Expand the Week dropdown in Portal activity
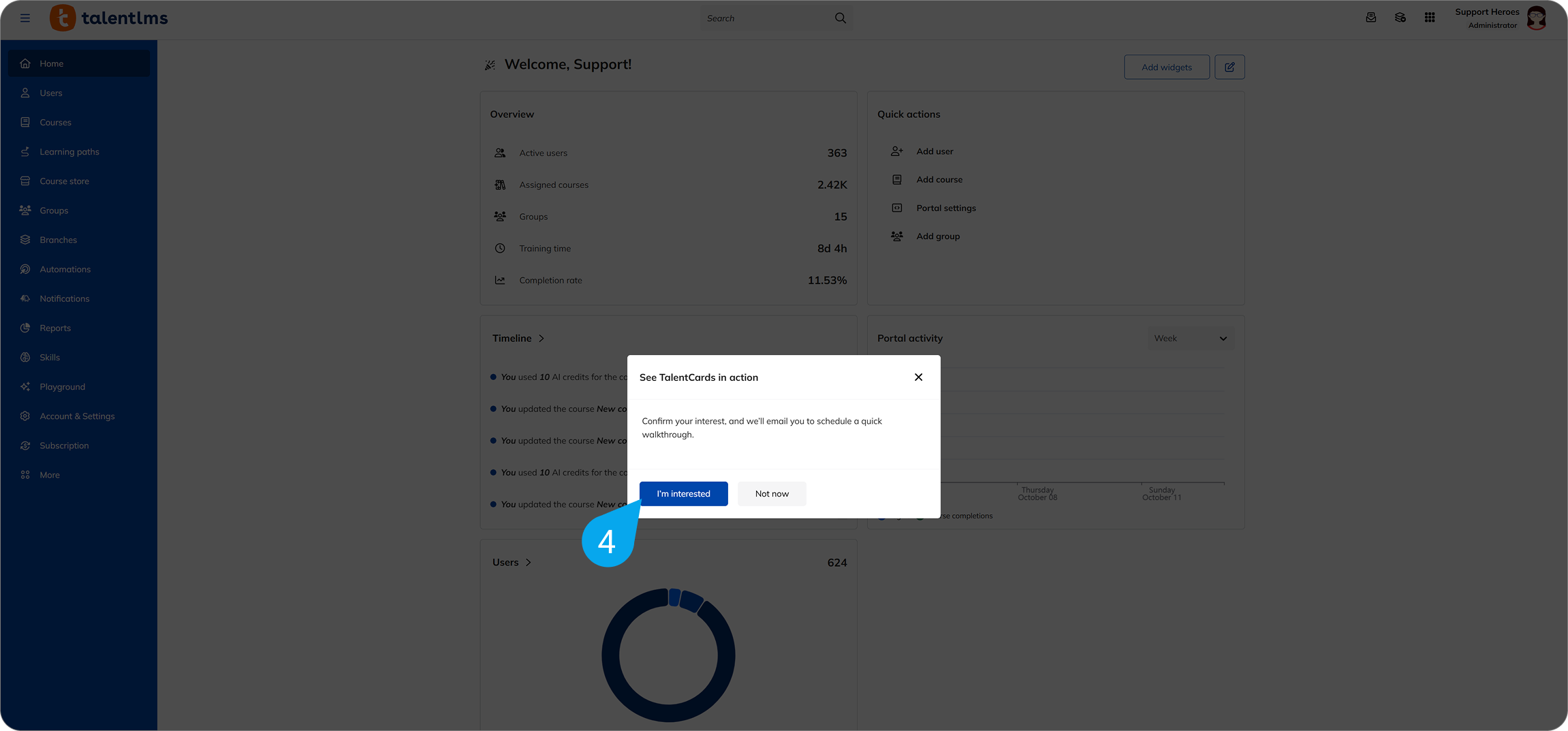This screenshot has width=1568, height=731. (x=1191, y=339)
